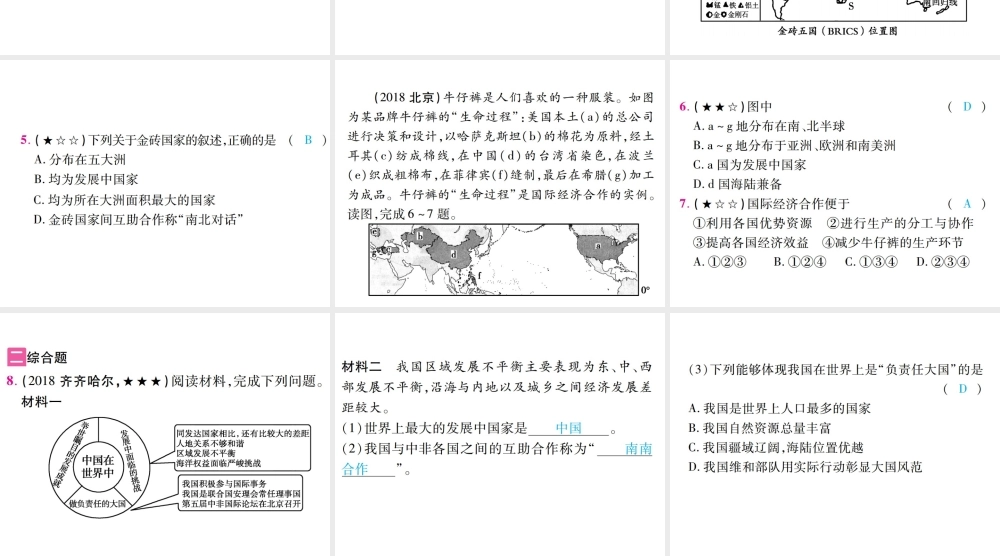Select option 'A. 分布在五大洲'
Viewport: 1000px width, 556px height.
(x=80, y=160)
